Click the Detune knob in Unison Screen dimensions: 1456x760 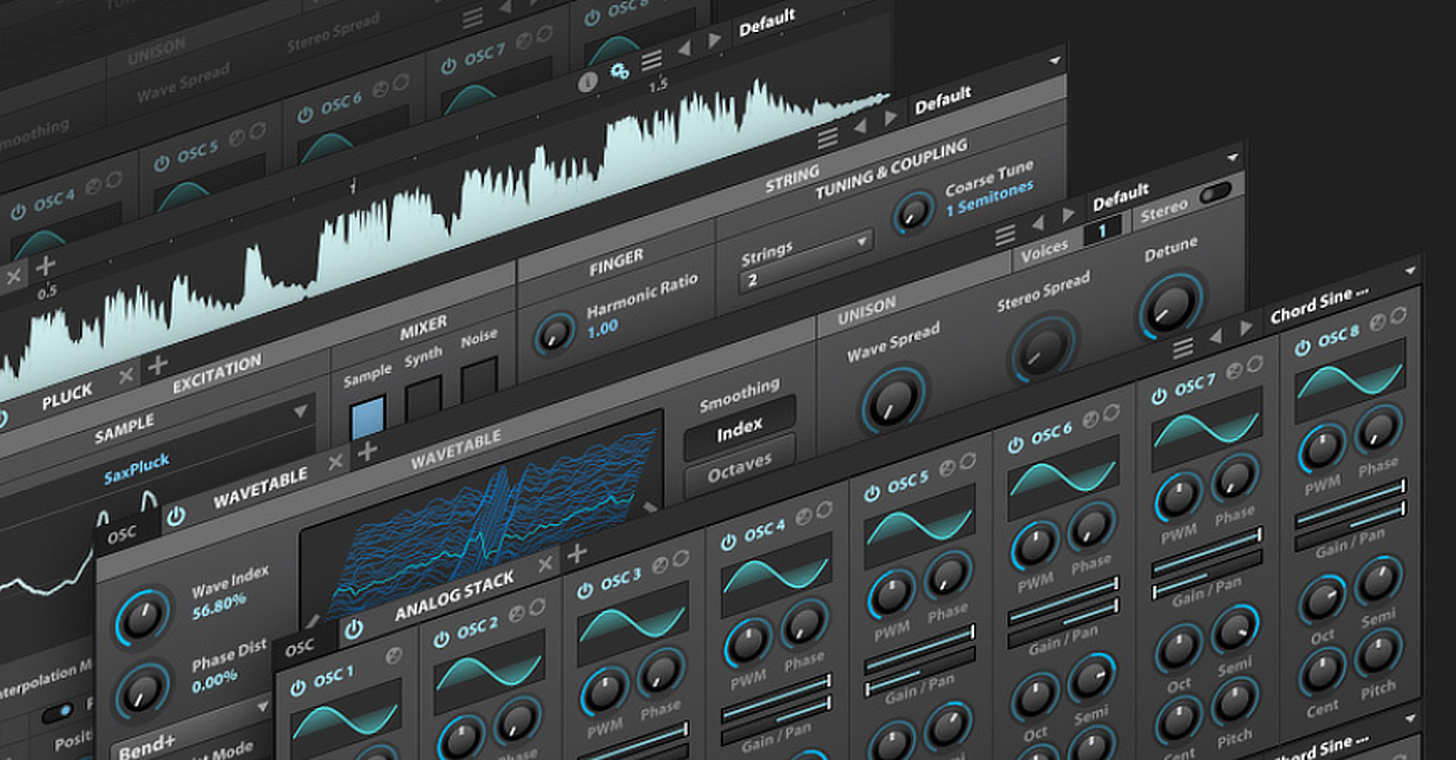coord(1169,305)
